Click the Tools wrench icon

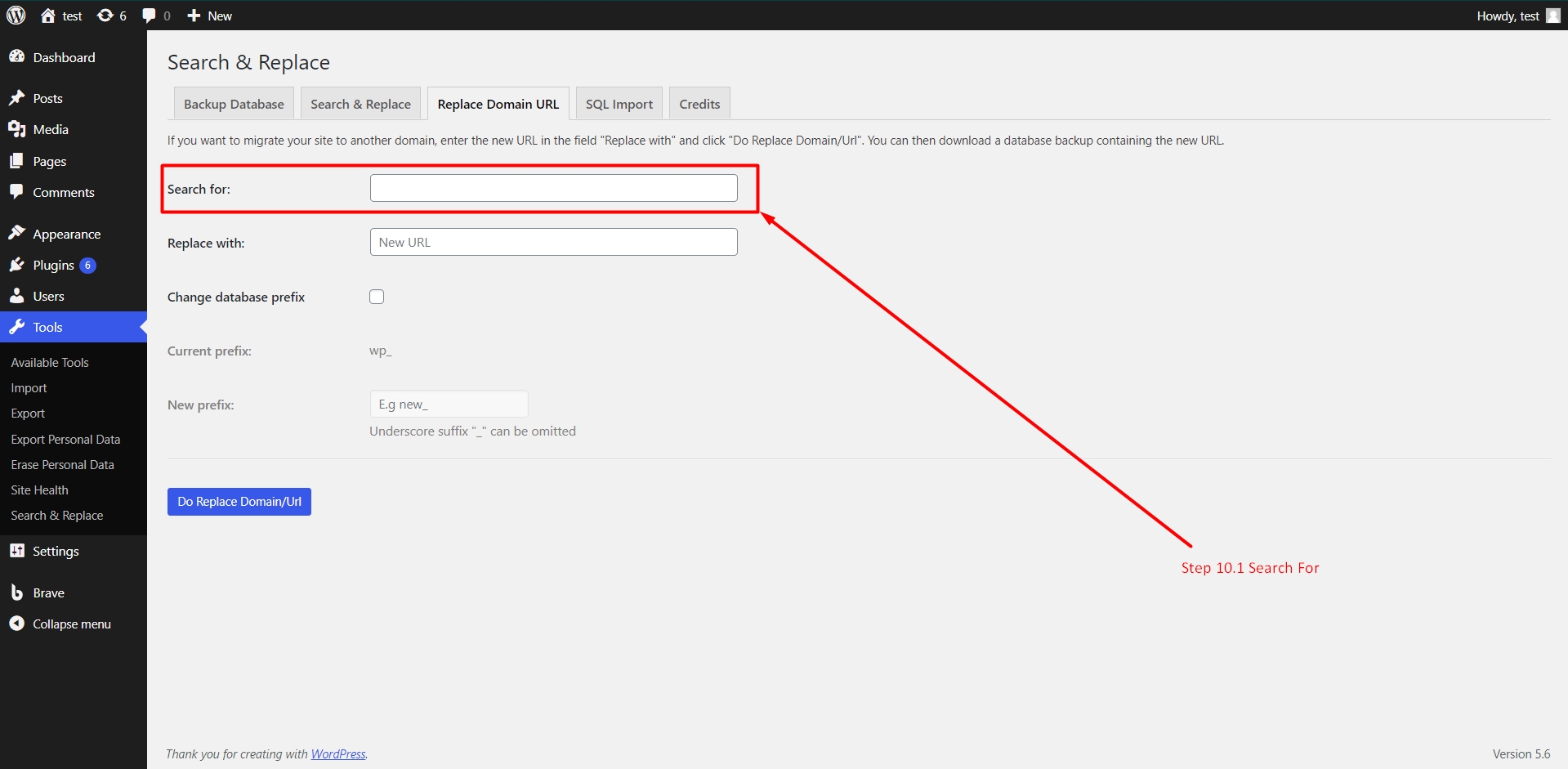(16, 327)
